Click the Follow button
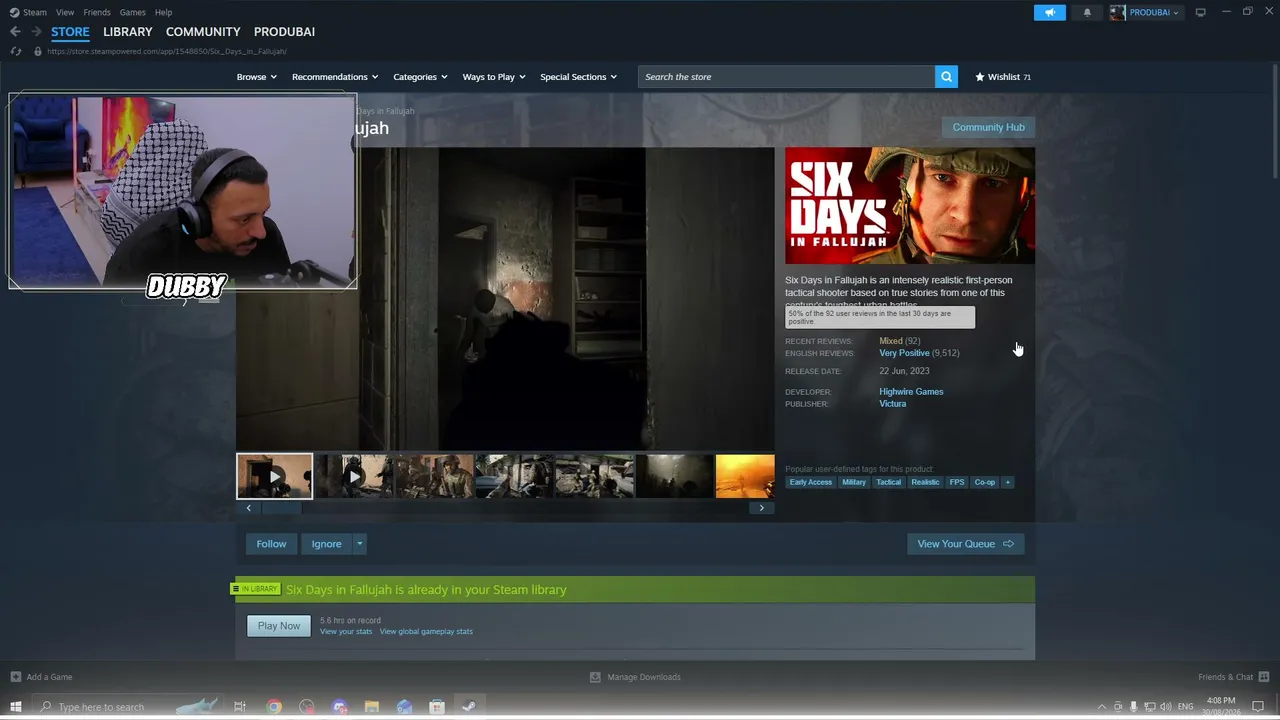The height and width of the screenshot is (720, 1280). 271,544
